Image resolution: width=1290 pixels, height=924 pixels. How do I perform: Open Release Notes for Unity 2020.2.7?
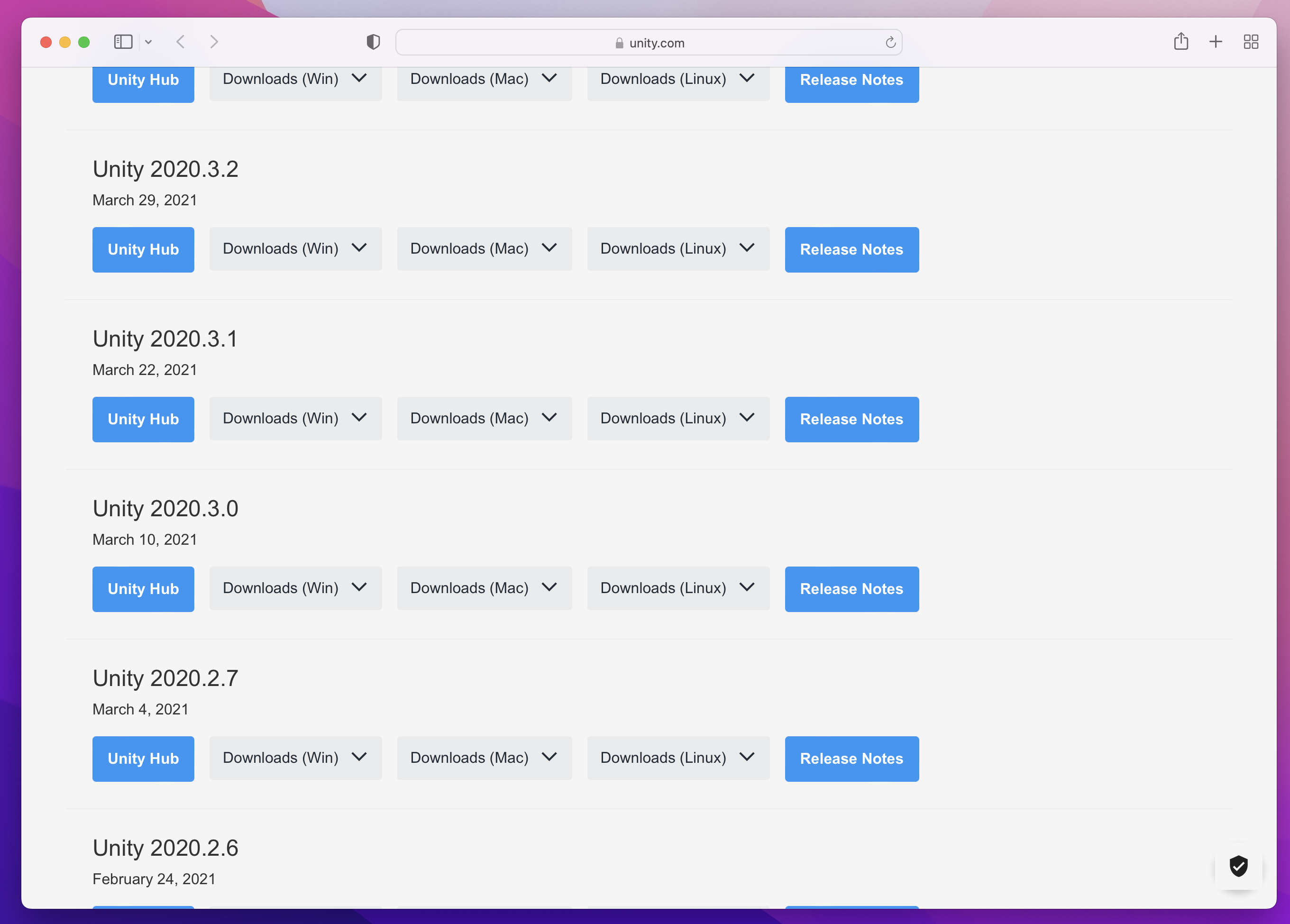click(x=851, y=759)
